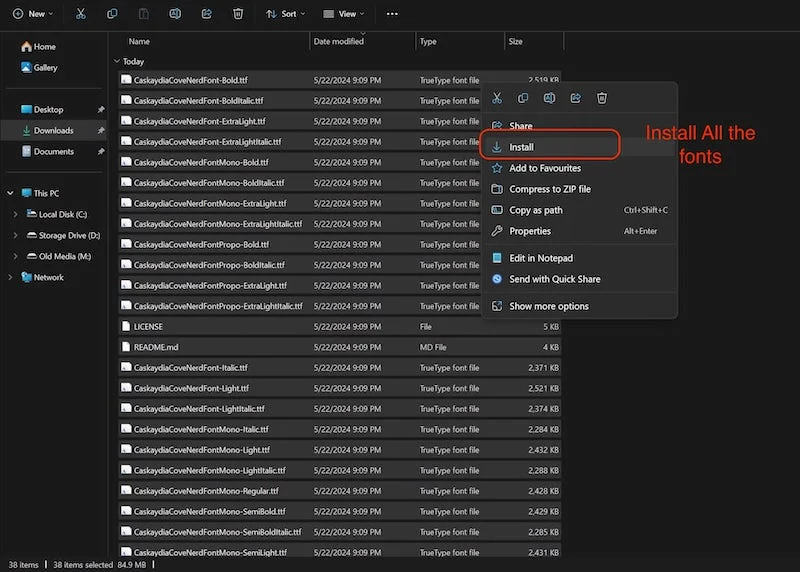Choose Compress to ZIP file
Screen dimensions: 800x572
coord(580,189)
